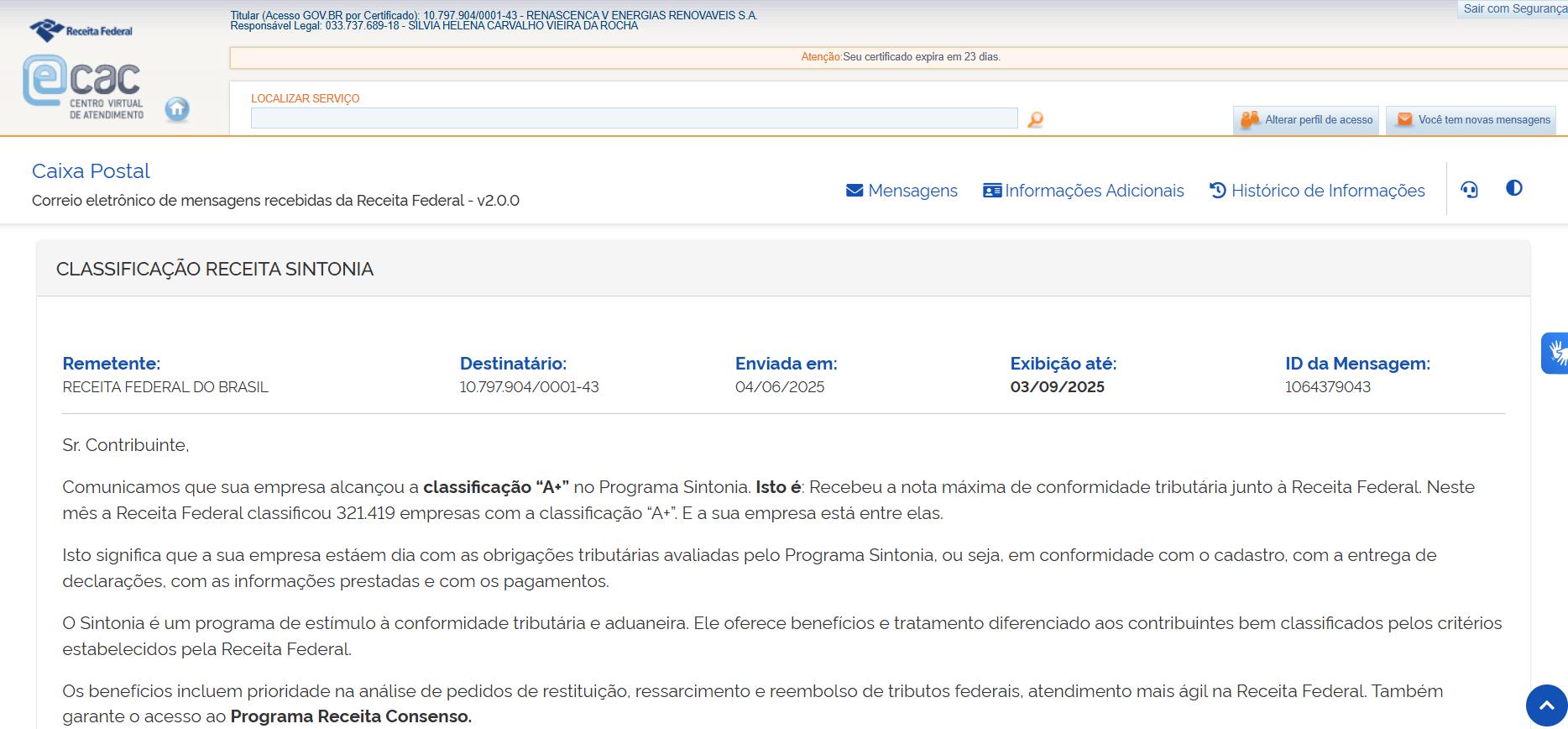This screenshot has height=729, width=1568.
Task: Open the Mensagens tab
Action: point(902,191)
